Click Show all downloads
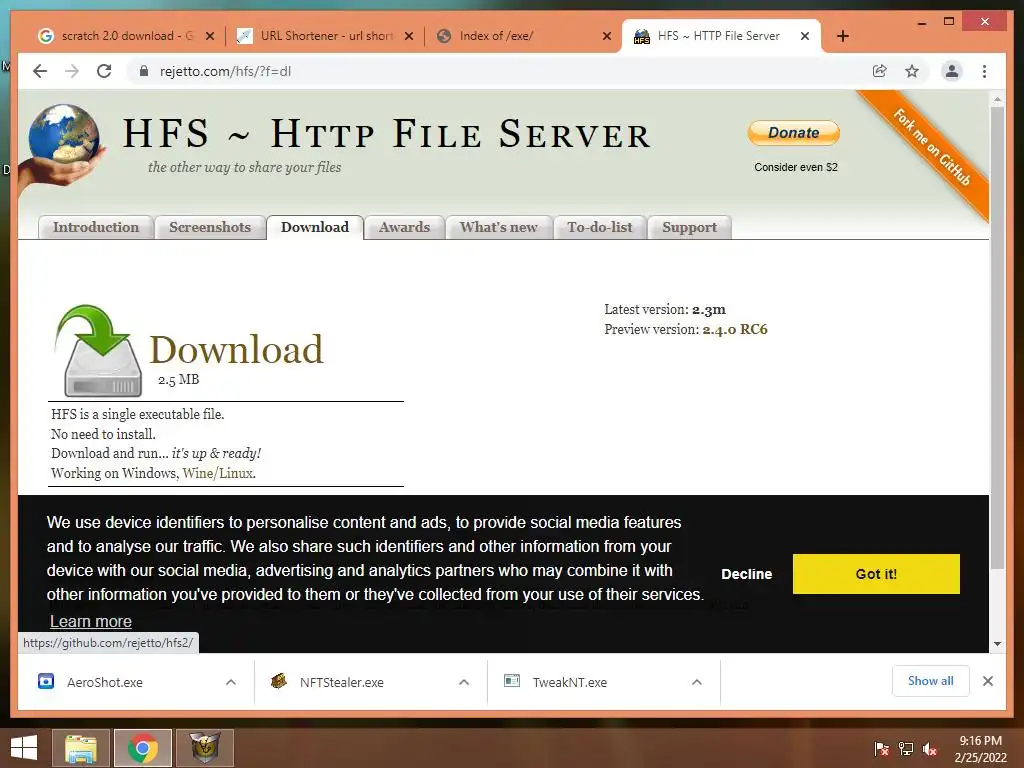 pyautogui.click(x=931, y=681)
